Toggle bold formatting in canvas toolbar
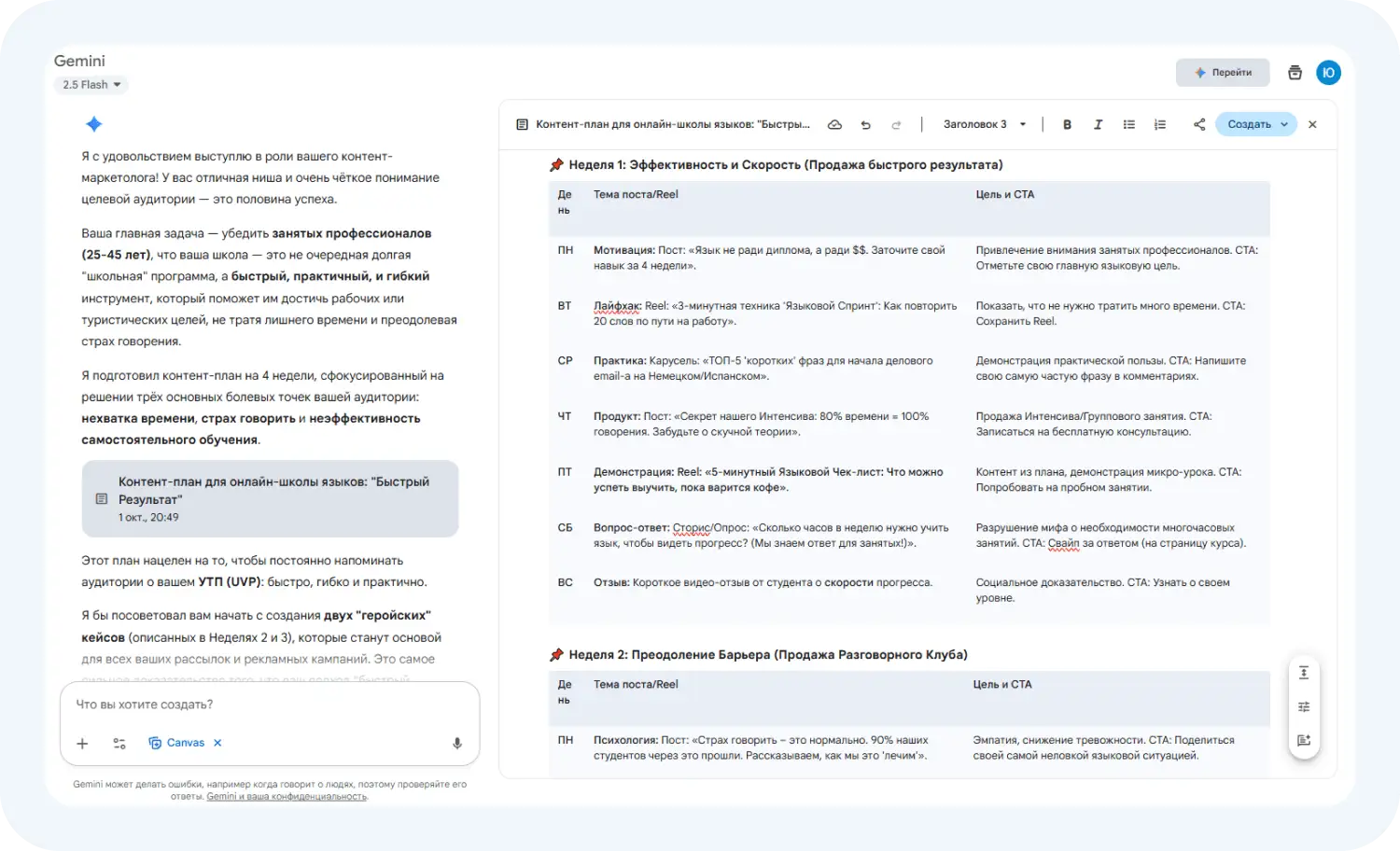Screen dimensions: 1400x851 [x=1067, y=124]
